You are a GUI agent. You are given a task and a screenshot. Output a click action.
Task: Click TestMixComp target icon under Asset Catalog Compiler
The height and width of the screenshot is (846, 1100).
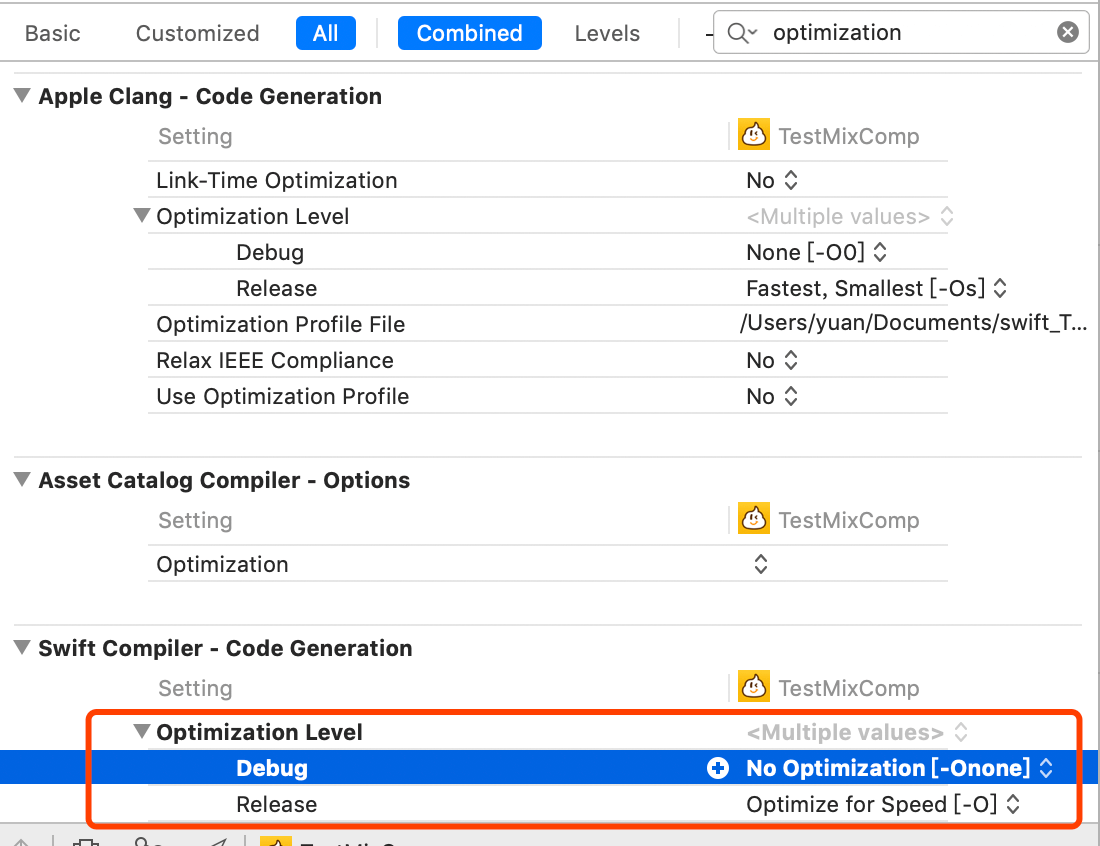point(754,519)
